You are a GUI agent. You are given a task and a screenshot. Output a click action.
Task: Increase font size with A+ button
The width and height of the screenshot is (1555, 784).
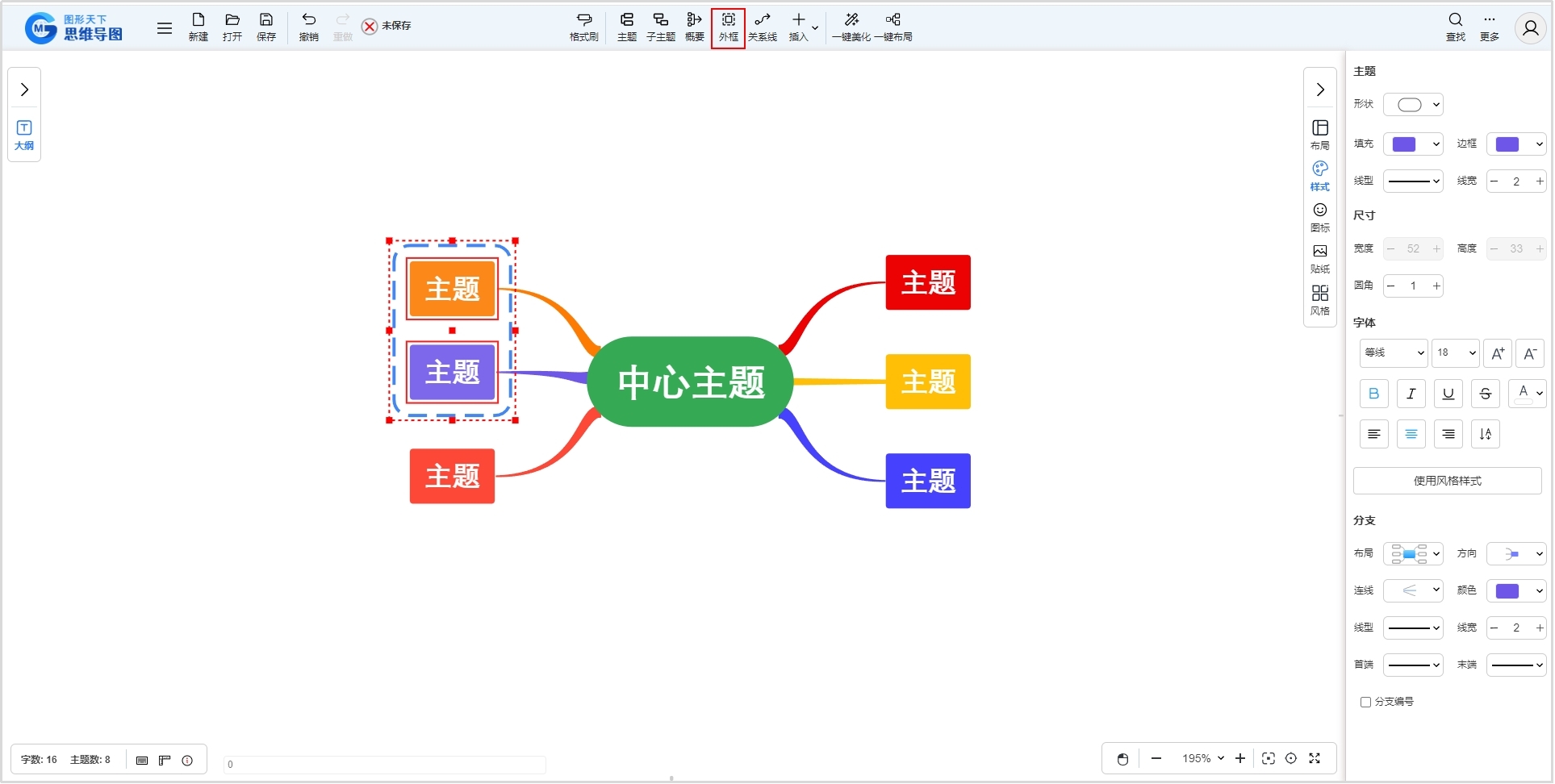(1498, 353)
